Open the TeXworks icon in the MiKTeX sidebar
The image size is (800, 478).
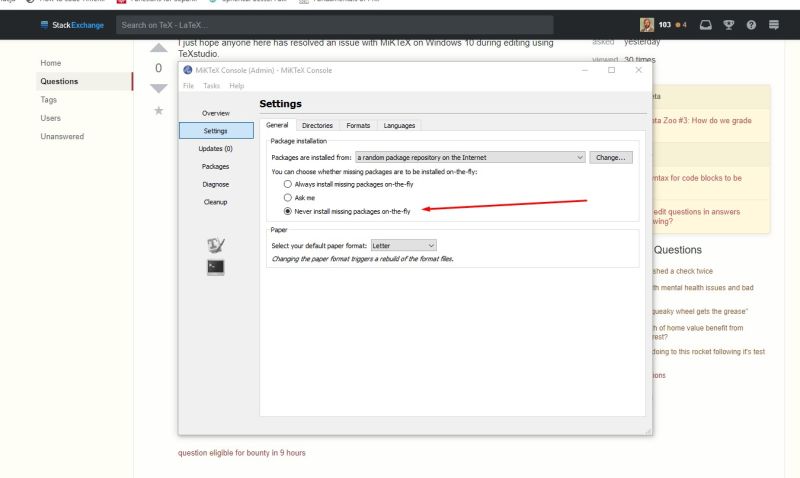[216, 245]
